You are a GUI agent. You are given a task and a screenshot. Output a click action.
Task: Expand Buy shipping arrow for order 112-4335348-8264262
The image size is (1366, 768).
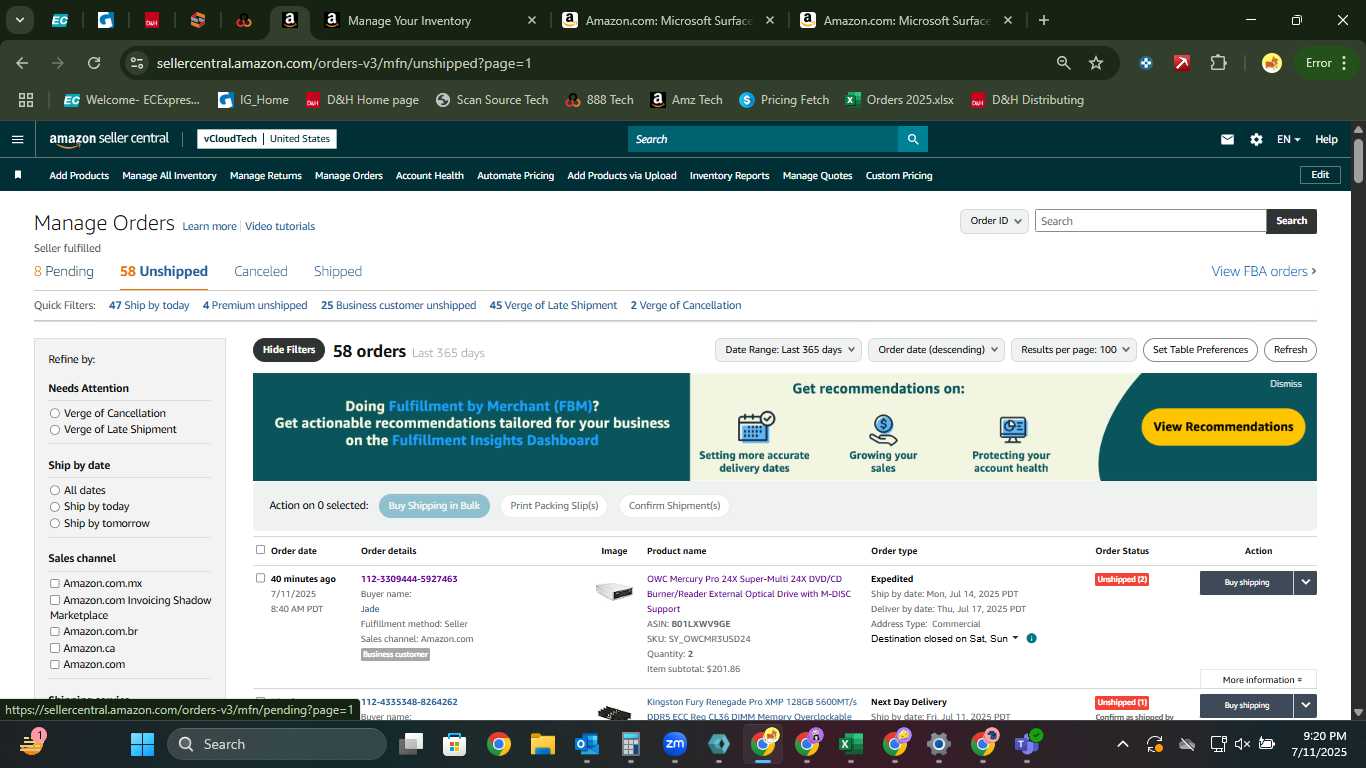(1305, 705)
